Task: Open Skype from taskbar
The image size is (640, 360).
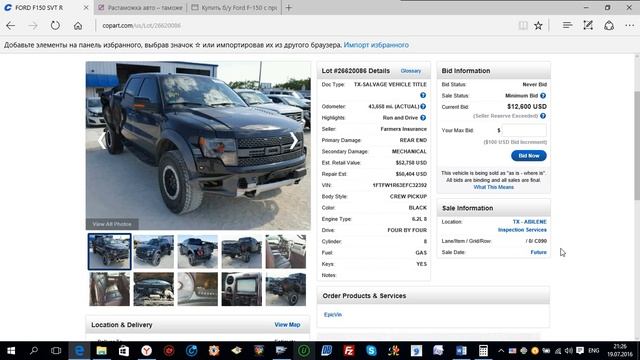Action: coord(371,351)
